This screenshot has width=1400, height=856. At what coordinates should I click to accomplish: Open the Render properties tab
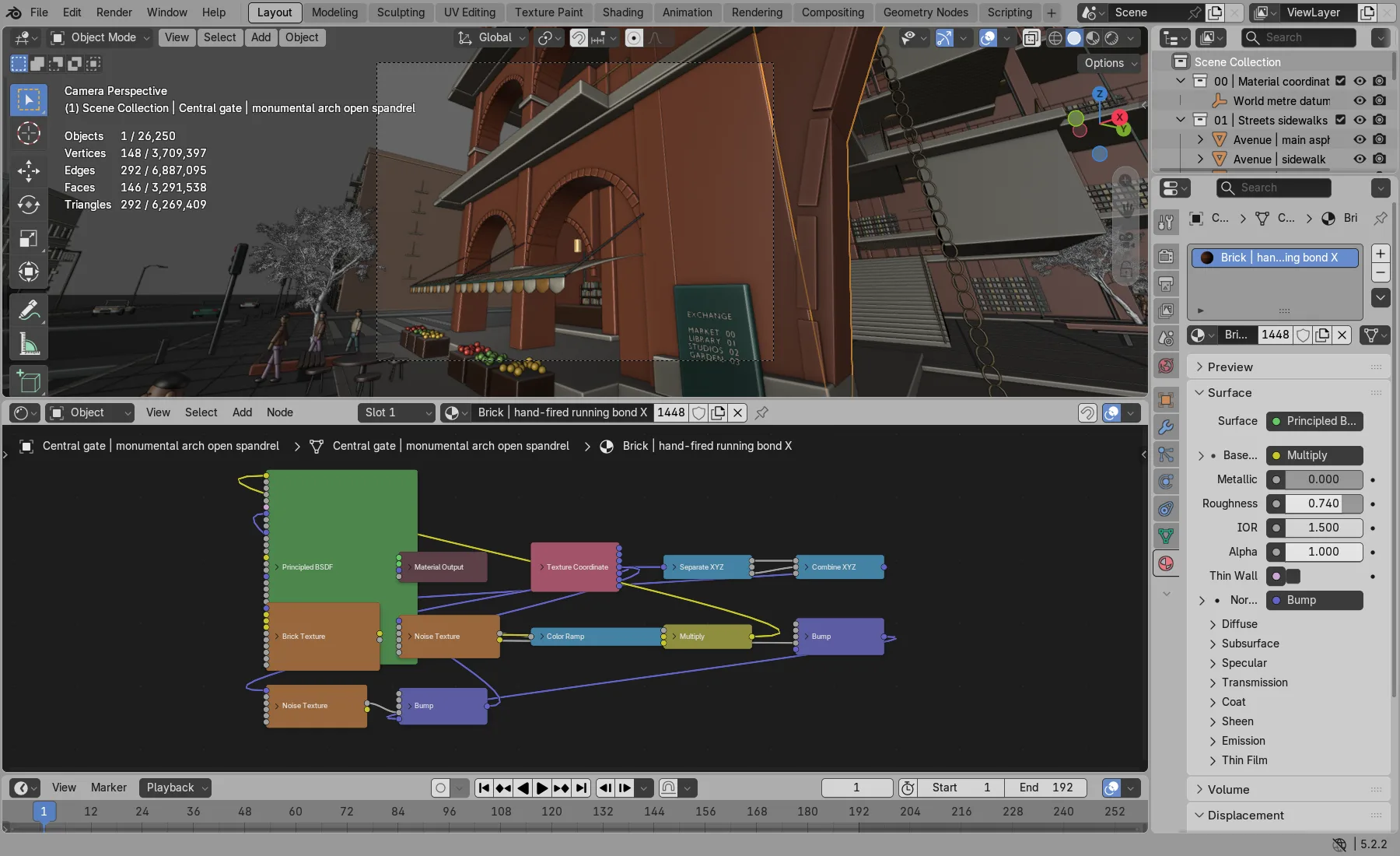point(1166,256)
